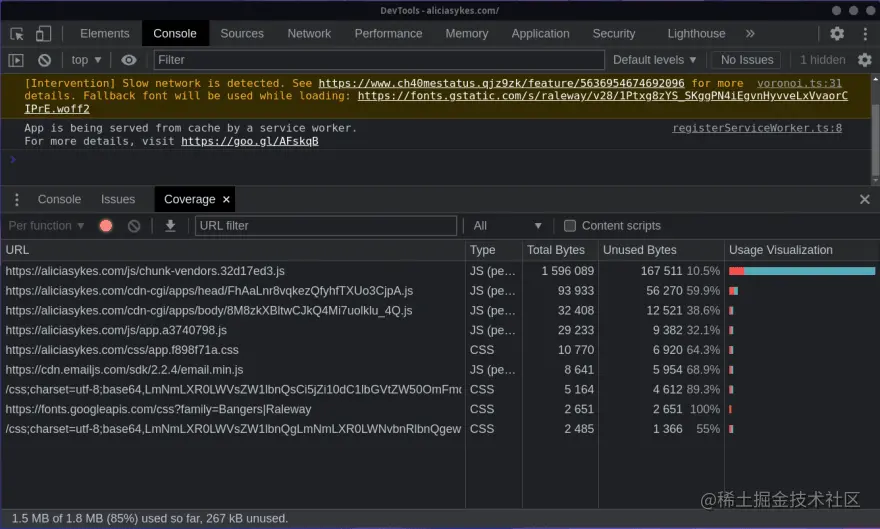Screen dimensions: 880x529
Task: Select the email.min.js row
Action: (x=440, y=370)
